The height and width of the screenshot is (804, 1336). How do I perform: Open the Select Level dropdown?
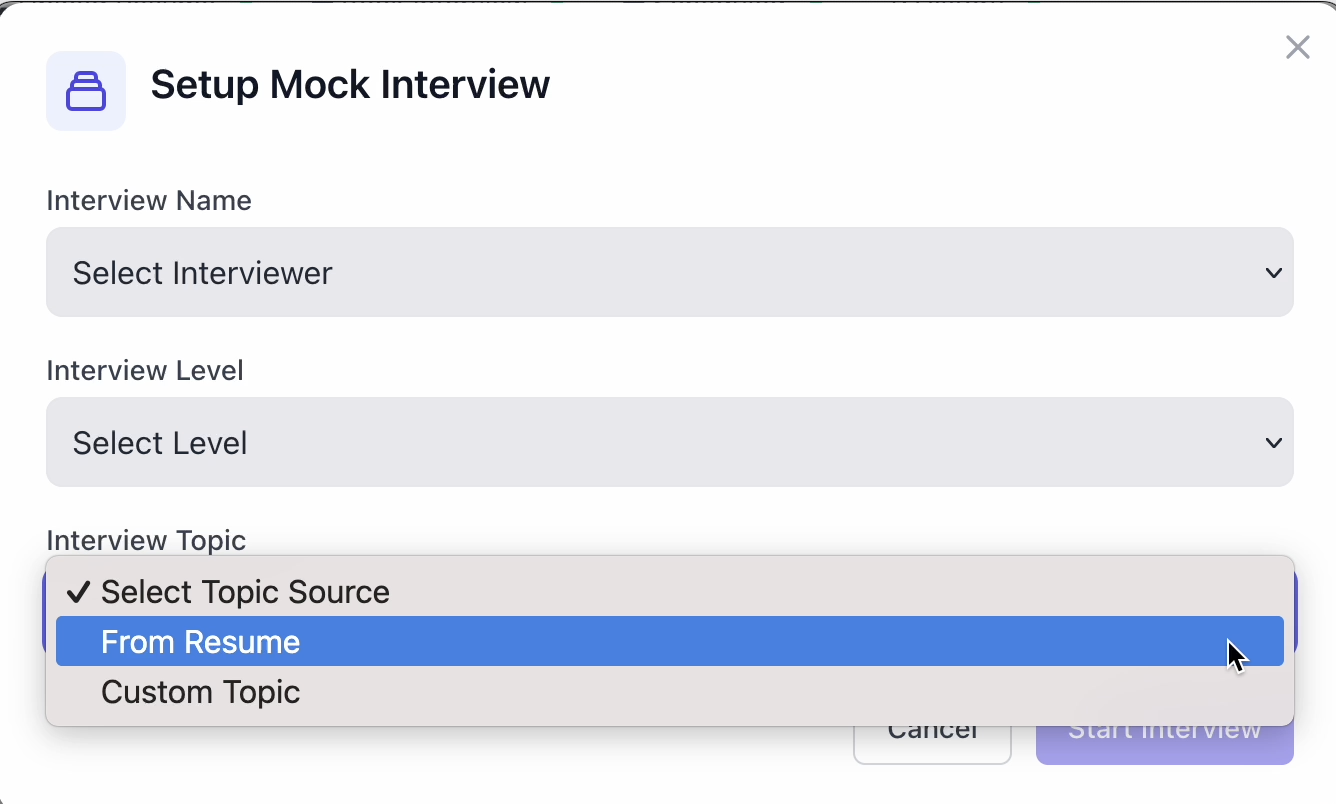pyautogui.click(x=669, y=442)
